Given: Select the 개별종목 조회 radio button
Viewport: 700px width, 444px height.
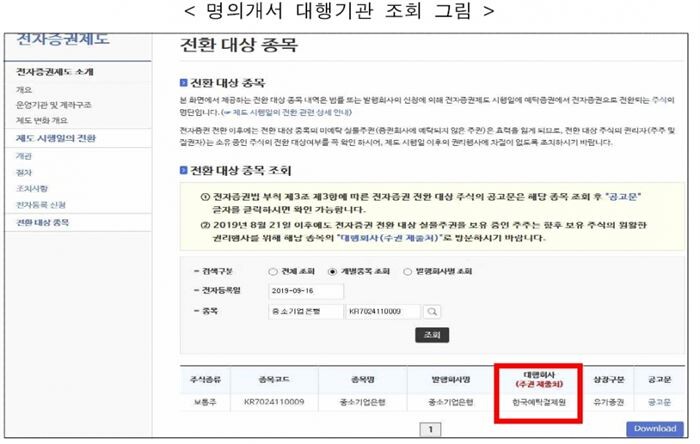Looking at the screenshot, I should 333,271.
